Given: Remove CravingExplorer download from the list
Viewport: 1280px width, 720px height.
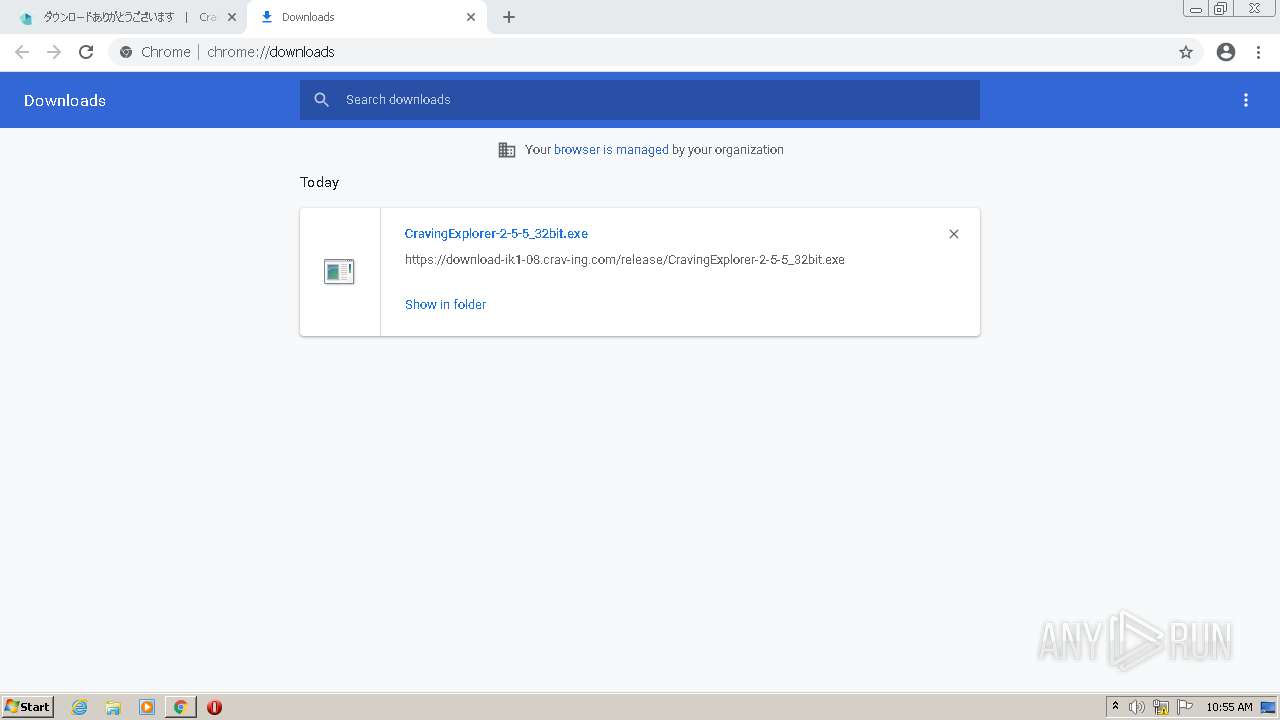Looking at the screenshot, I should tap(954, 234).
